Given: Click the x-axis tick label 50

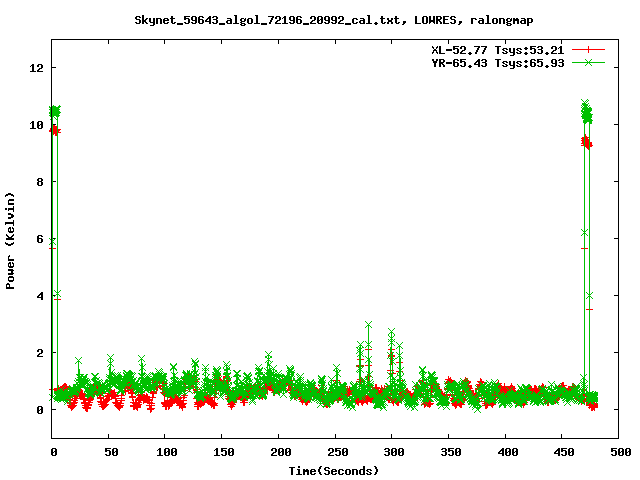Looking at the screenshot, I should pyautogui.click(x=110, y=452).
